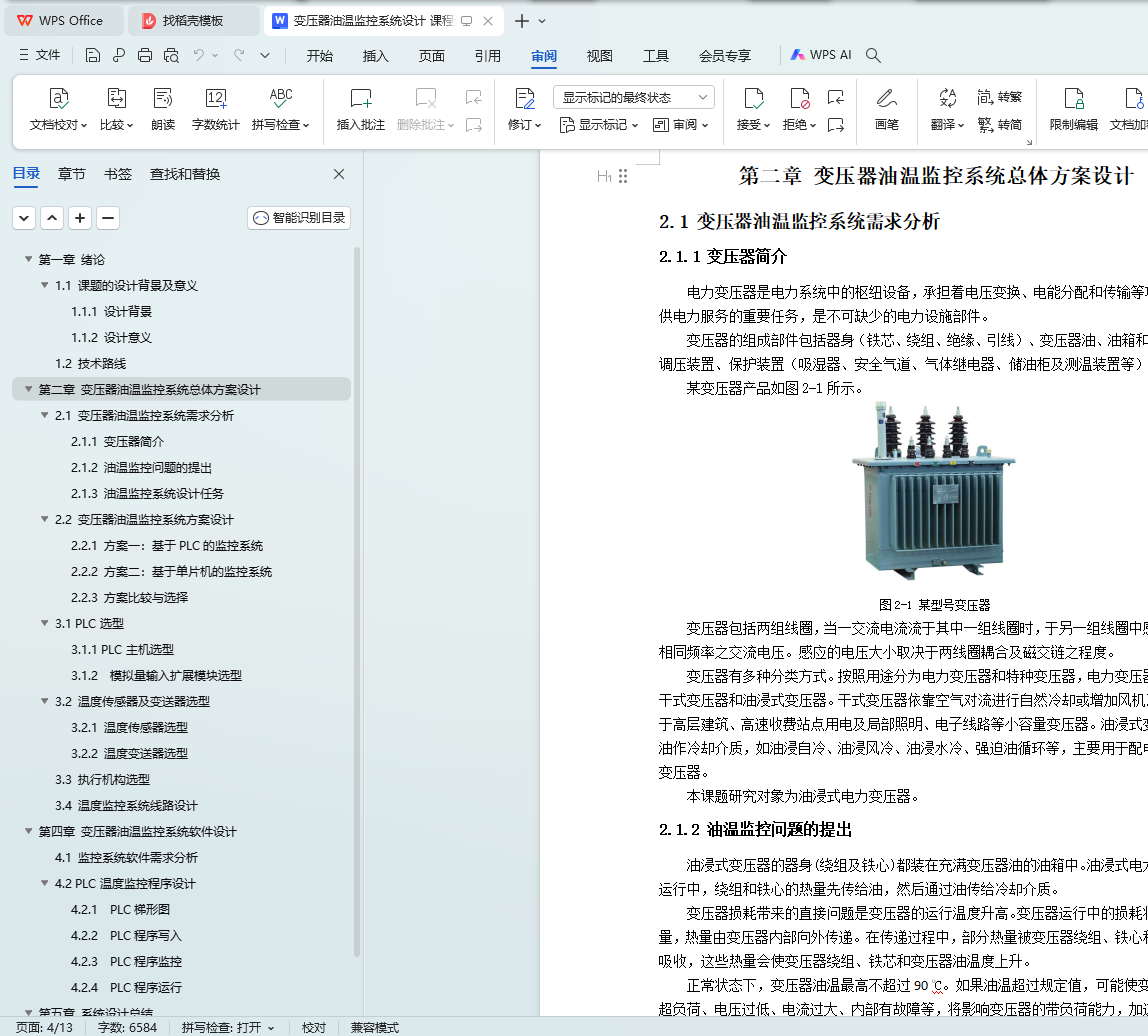Jump to 2.1.2 油温监控问题的提出 in outline
The image size is (1148, 1036).
click(x=141, y=467)
